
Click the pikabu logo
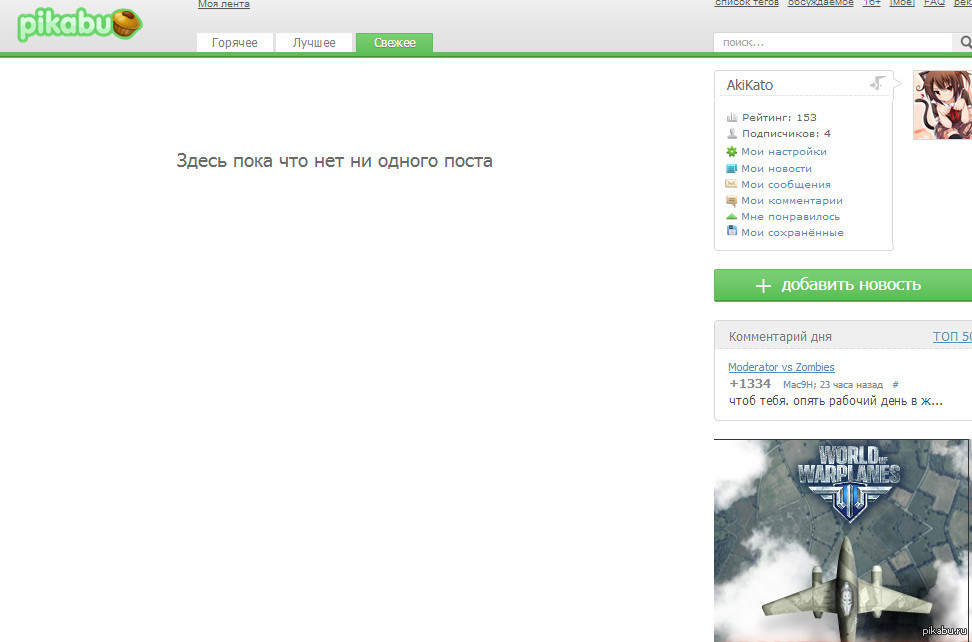click(x=79, y=24)
